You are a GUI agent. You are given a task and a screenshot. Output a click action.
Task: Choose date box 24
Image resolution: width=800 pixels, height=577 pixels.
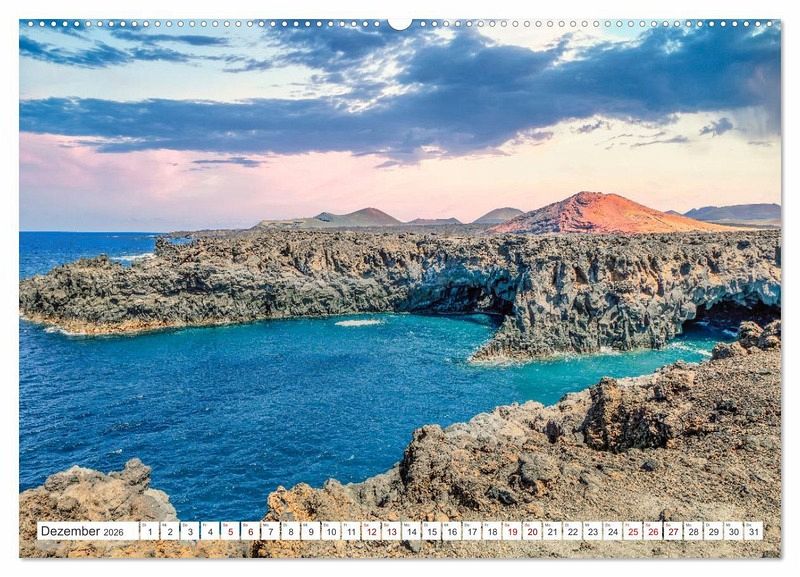[x=612, y=531]
